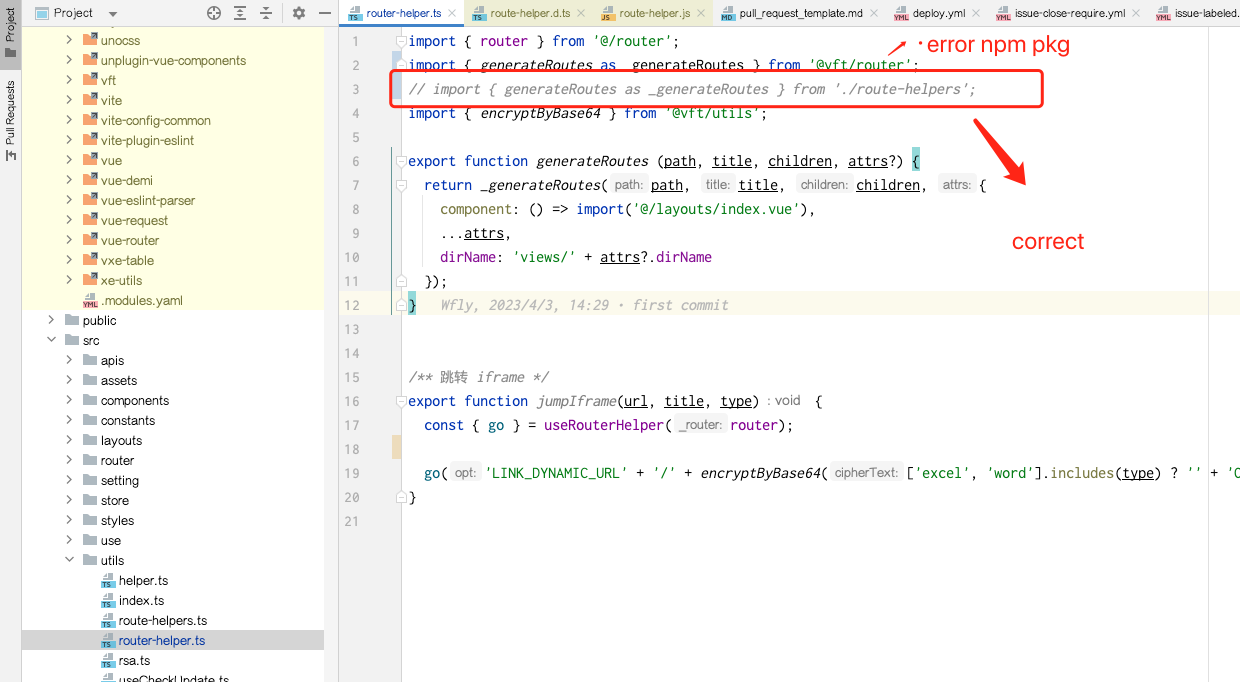Expand the unplugin-vue-components folder
Screen dimensions: 1240x682
tap(69, 60)
